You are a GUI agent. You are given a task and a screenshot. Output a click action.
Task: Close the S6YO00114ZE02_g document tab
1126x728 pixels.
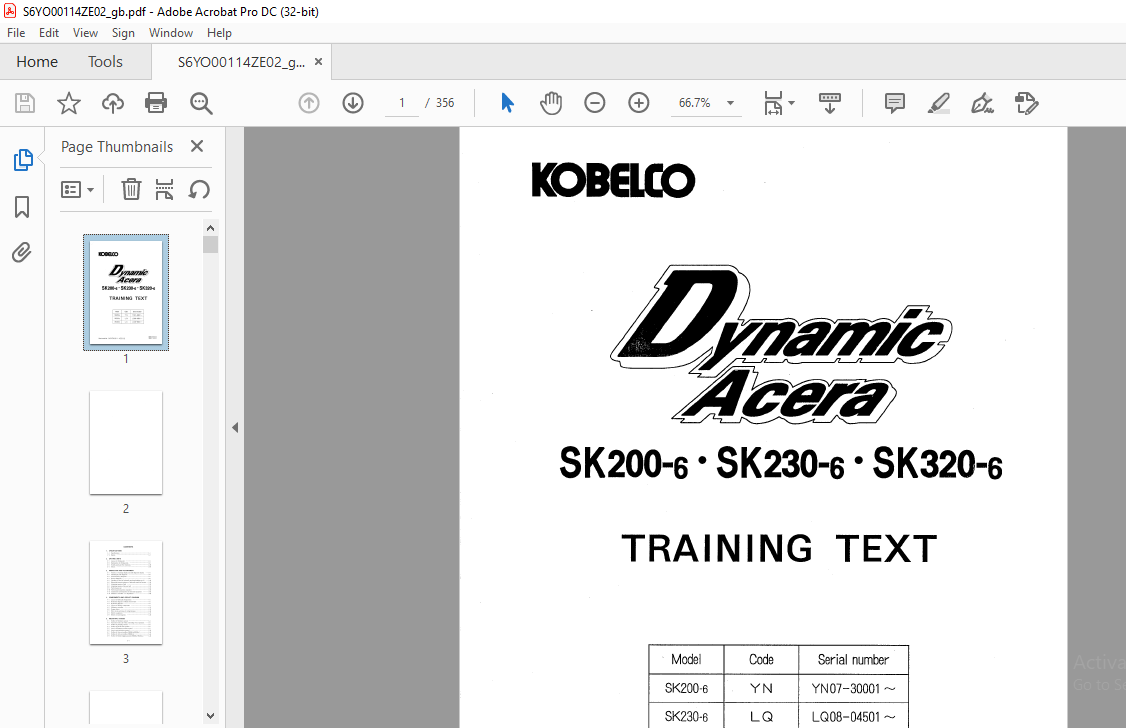click(x=318, y=62)
